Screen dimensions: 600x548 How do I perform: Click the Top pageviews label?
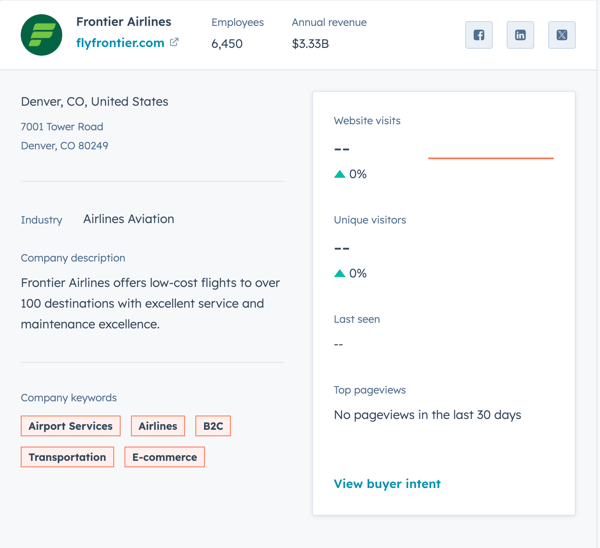(370, 390)
